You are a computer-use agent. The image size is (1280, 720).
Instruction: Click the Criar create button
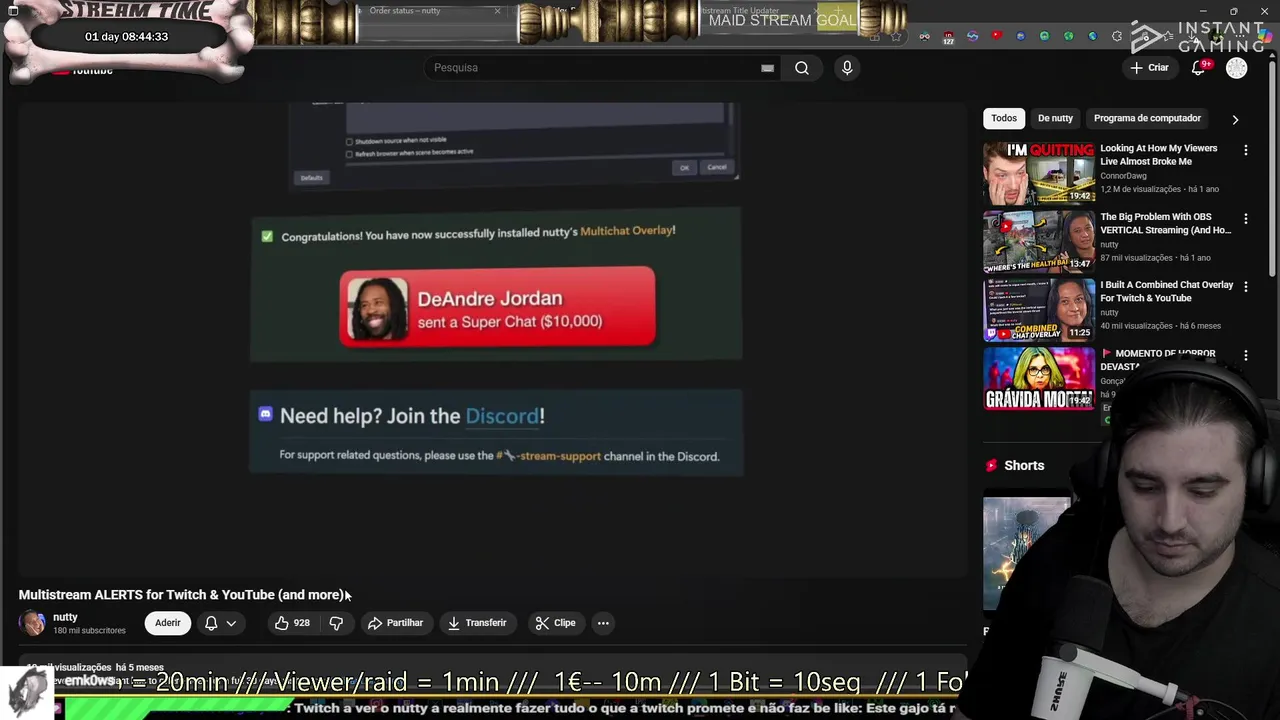tap(1149, 68)
